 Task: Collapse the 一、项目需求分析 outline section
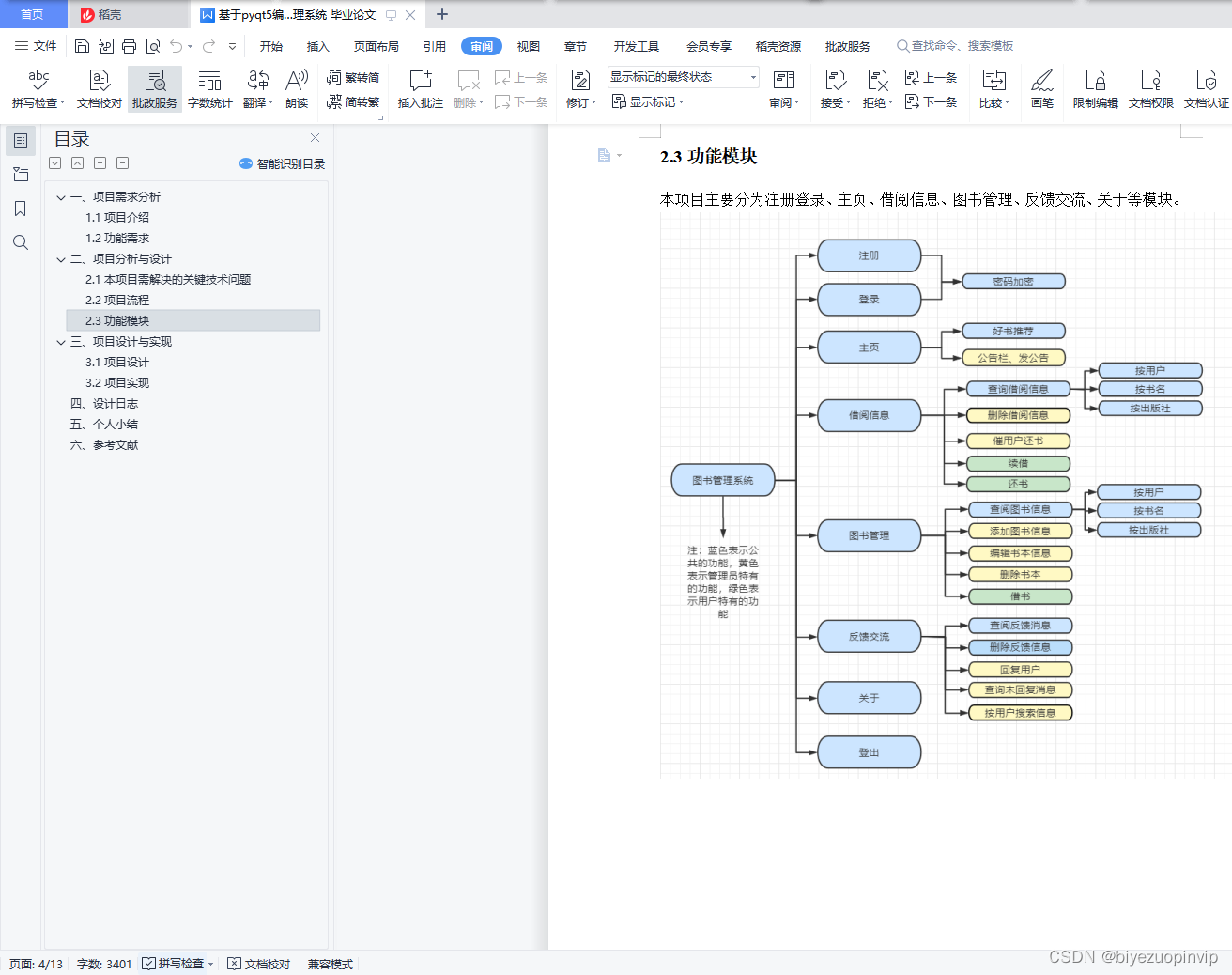click(x=60, y=196)
